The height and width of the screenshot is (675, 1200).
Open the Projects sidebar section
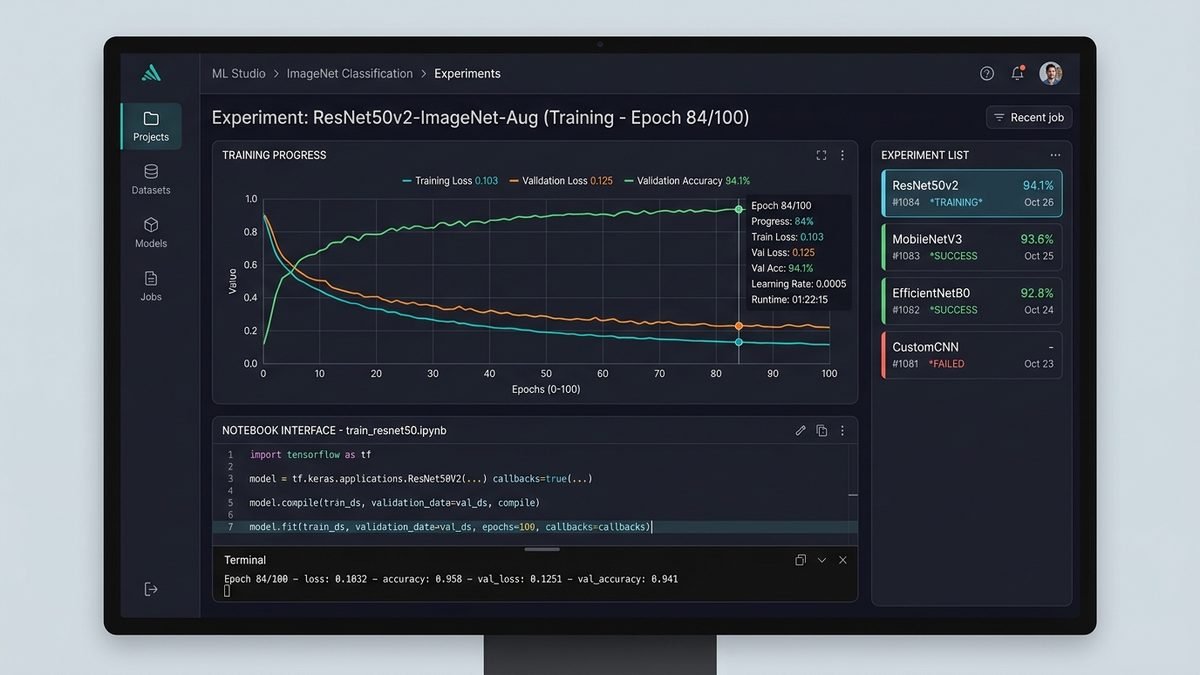(151, 126)
